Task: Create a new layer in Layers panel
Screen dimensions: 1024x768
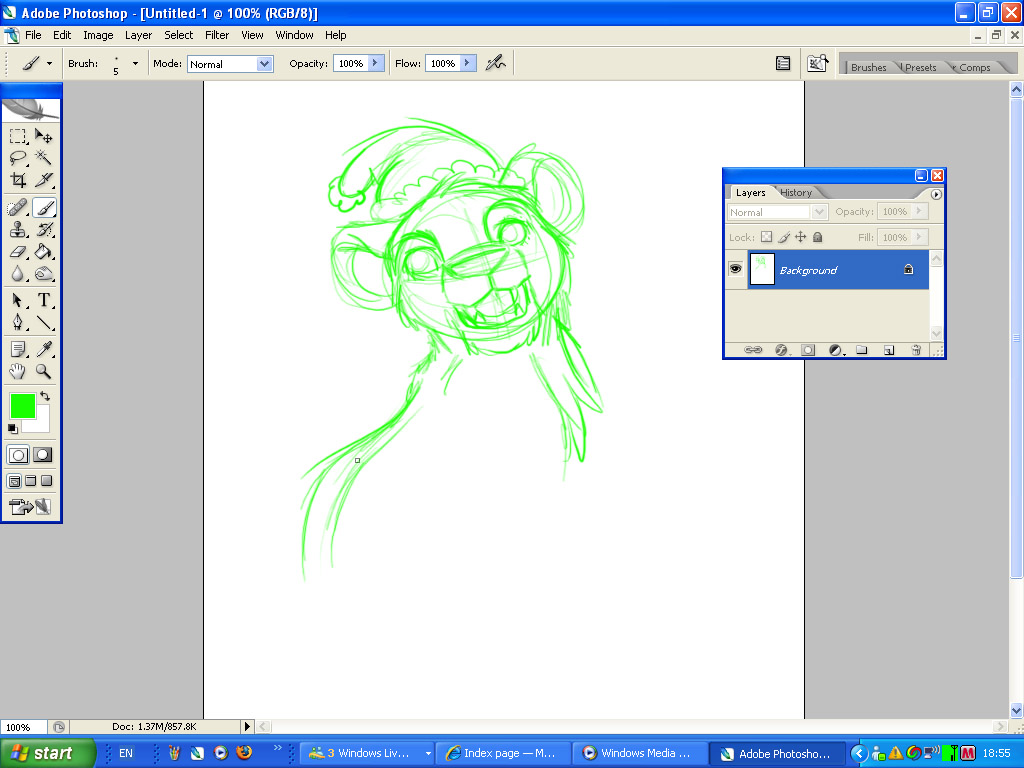Action: [888, 350]
